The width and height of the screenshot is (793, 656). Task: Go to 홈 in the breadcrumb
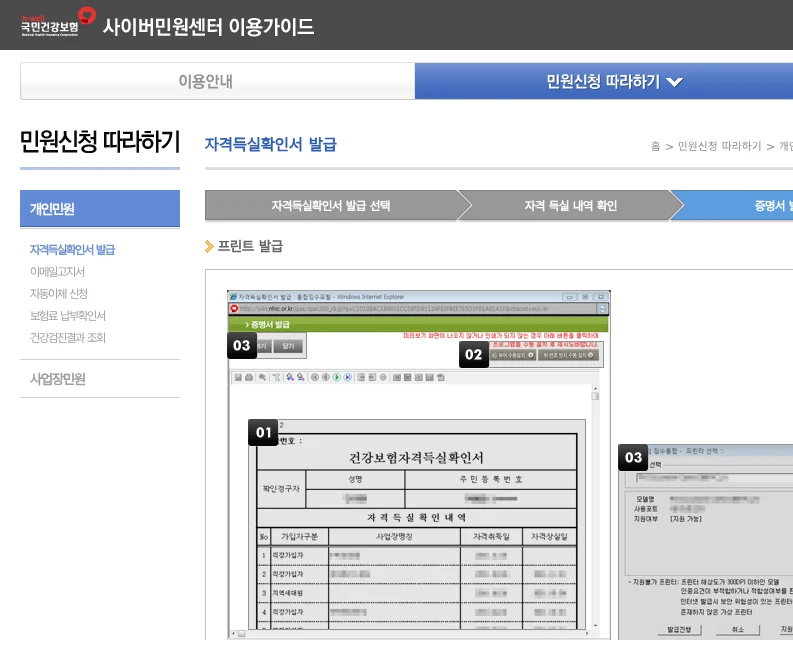(655, 146)
